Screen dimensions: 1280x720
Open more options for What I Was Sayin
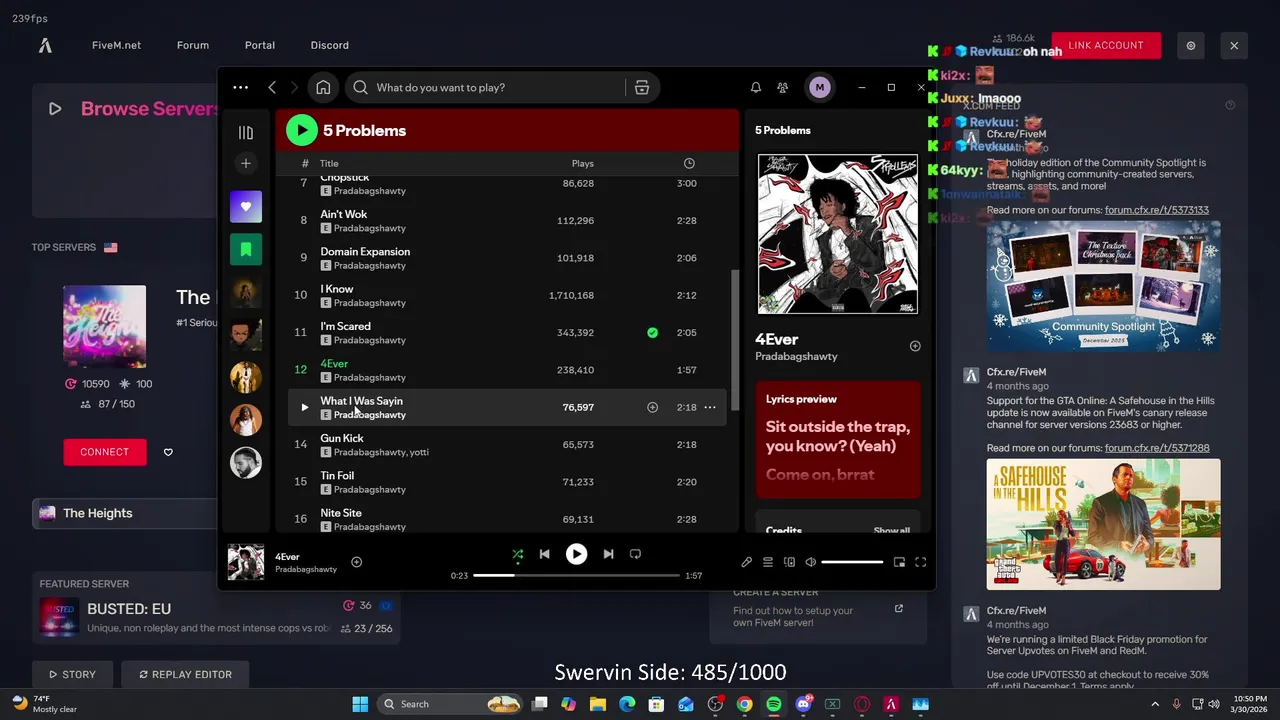[709, 407]
